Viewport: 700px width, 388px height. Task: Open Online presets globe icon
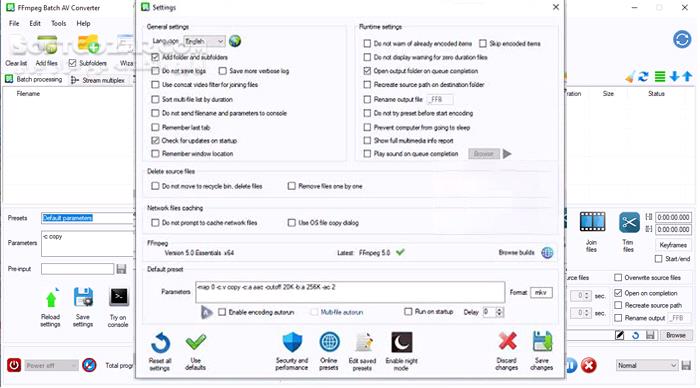coord(329,343)
